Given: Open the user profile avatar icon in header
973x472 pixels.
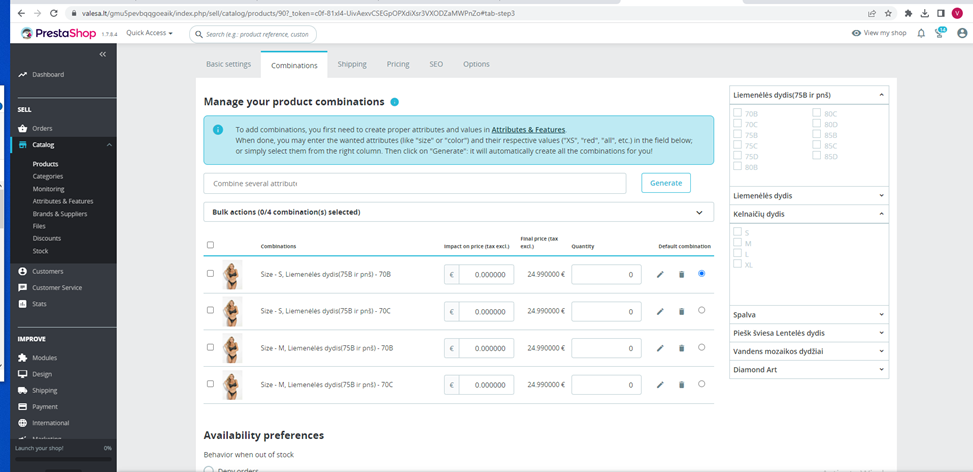Looking at the screenshot, I should coord(962,33).
